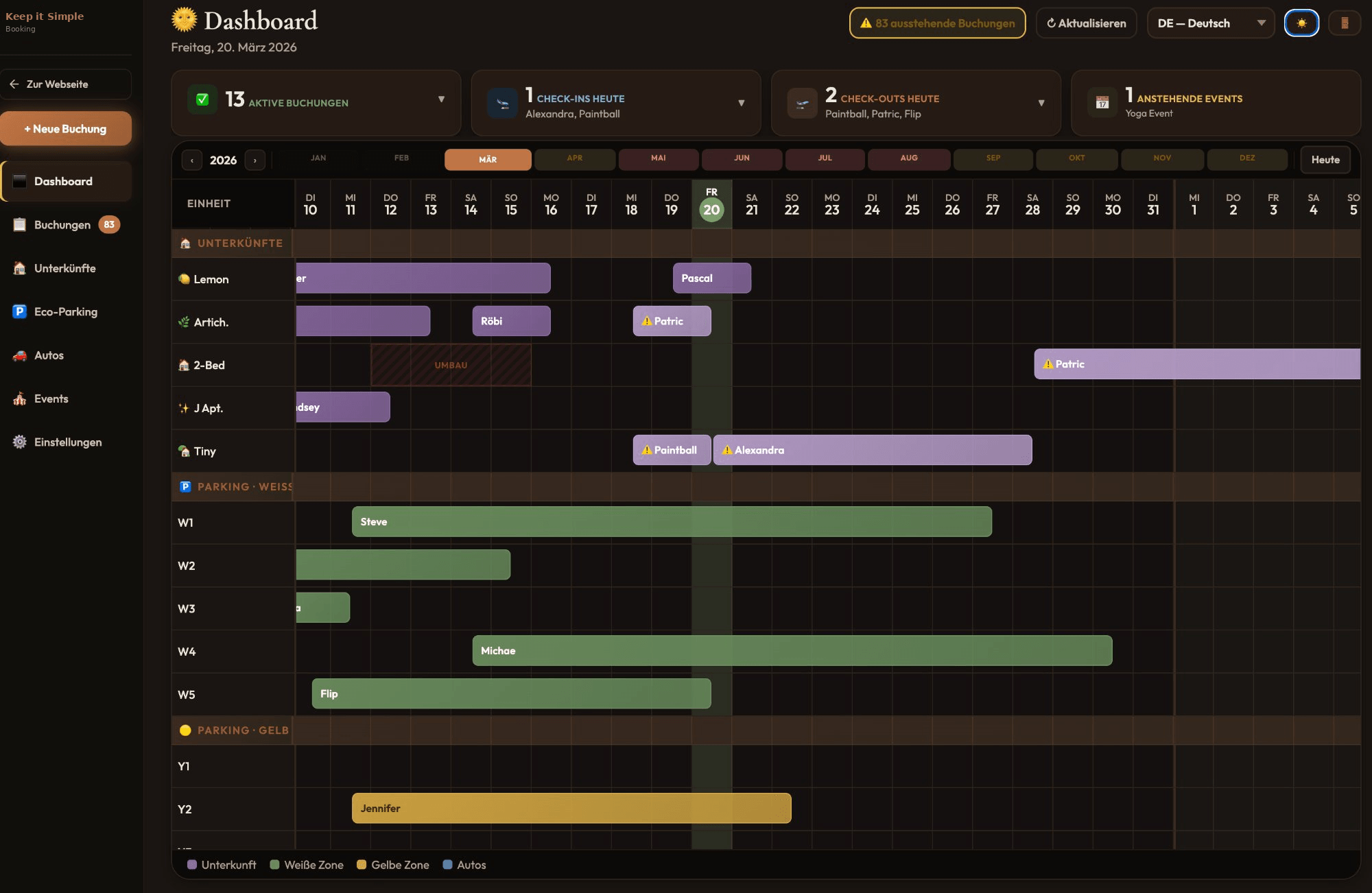Click the Unterkünfte house icon in sidebar

point(20,268)
